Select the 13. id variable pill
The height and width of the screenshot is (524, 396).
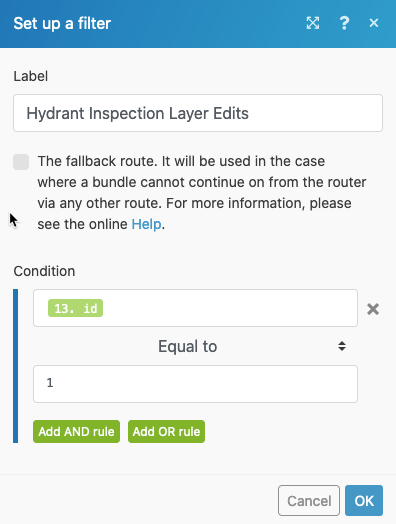[x=75, y=308]
